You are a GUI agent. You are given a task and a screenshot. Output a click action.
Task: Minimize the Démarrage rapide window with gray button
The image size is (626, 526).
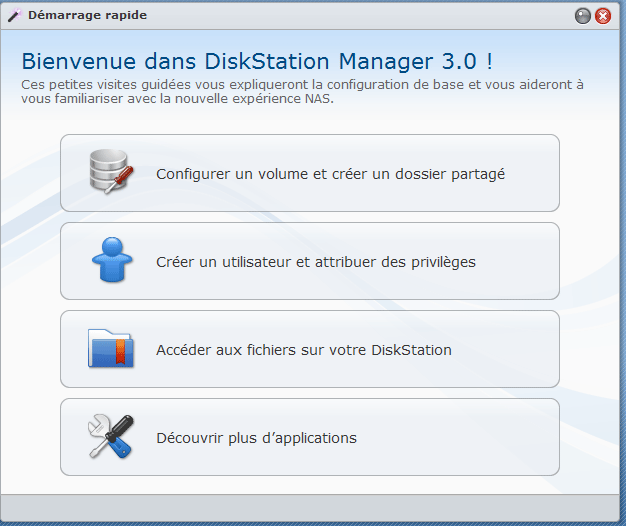tap(582, 16)
